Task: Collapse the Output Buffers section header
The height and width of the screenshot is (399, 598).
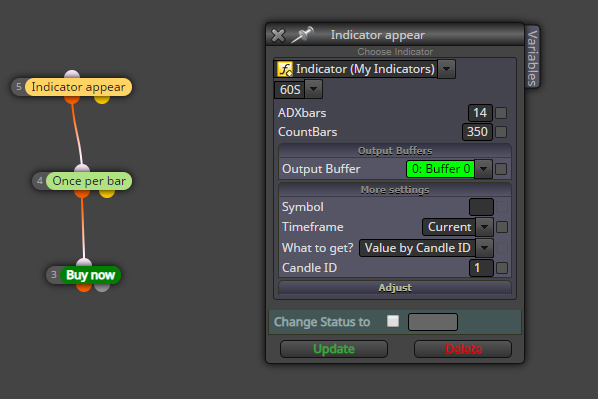Action: (395, 151)
